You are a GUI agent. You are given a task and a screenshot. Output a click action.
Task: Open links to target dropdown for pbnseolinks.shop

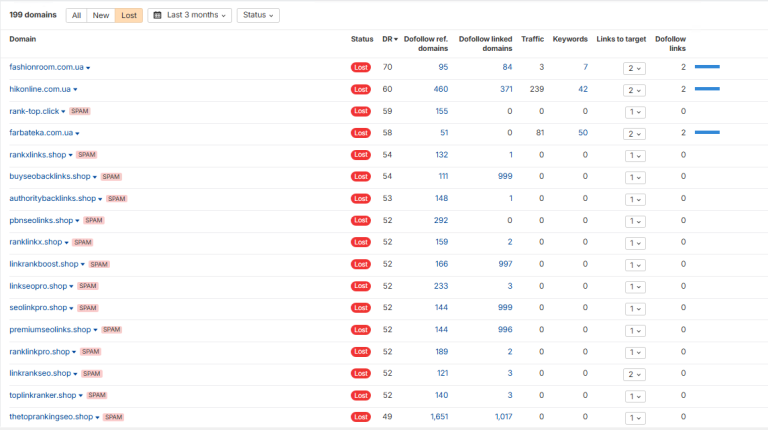tap(635, 221)
